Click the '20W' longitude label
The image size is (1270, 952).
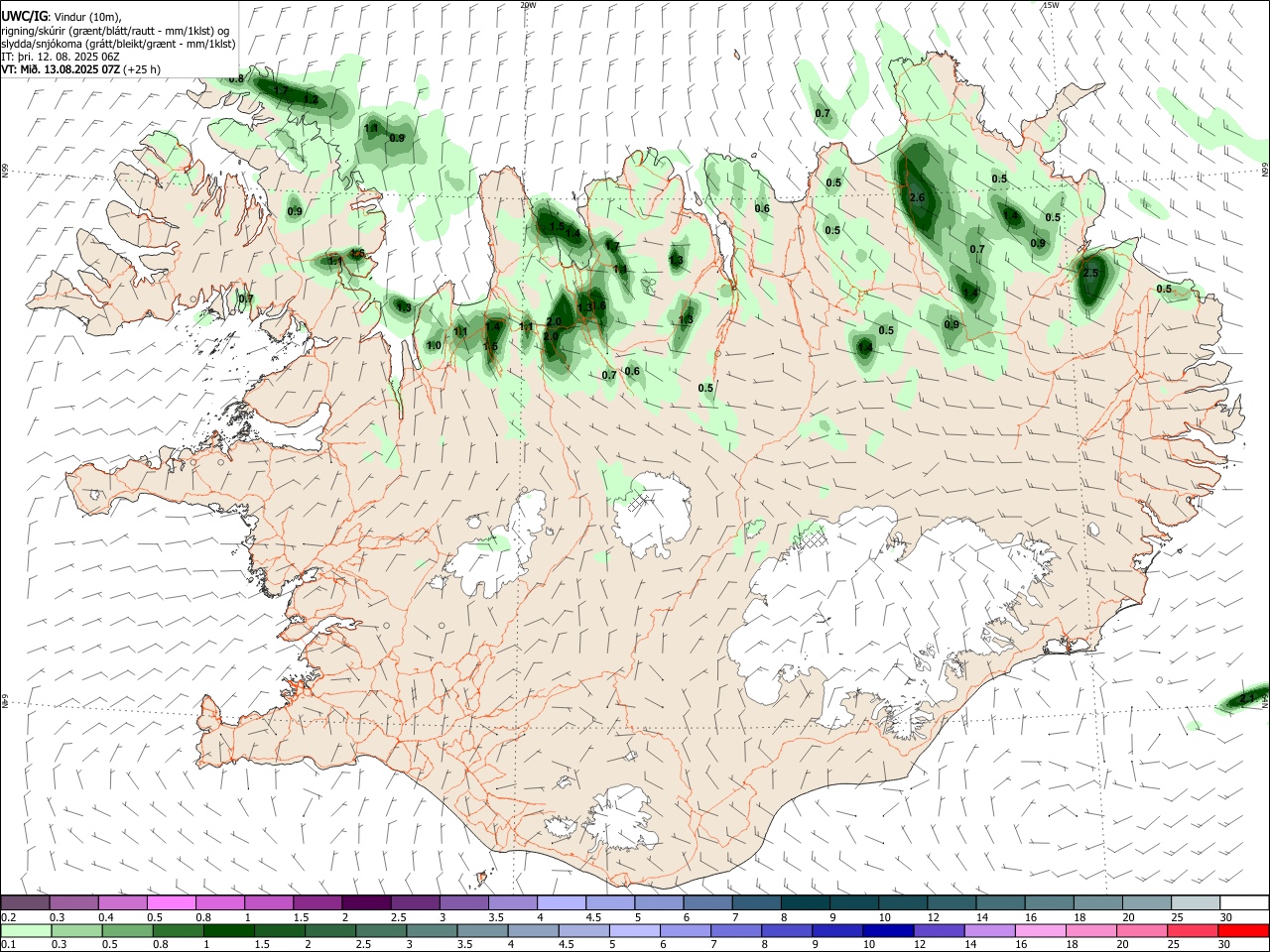(528, 5)
